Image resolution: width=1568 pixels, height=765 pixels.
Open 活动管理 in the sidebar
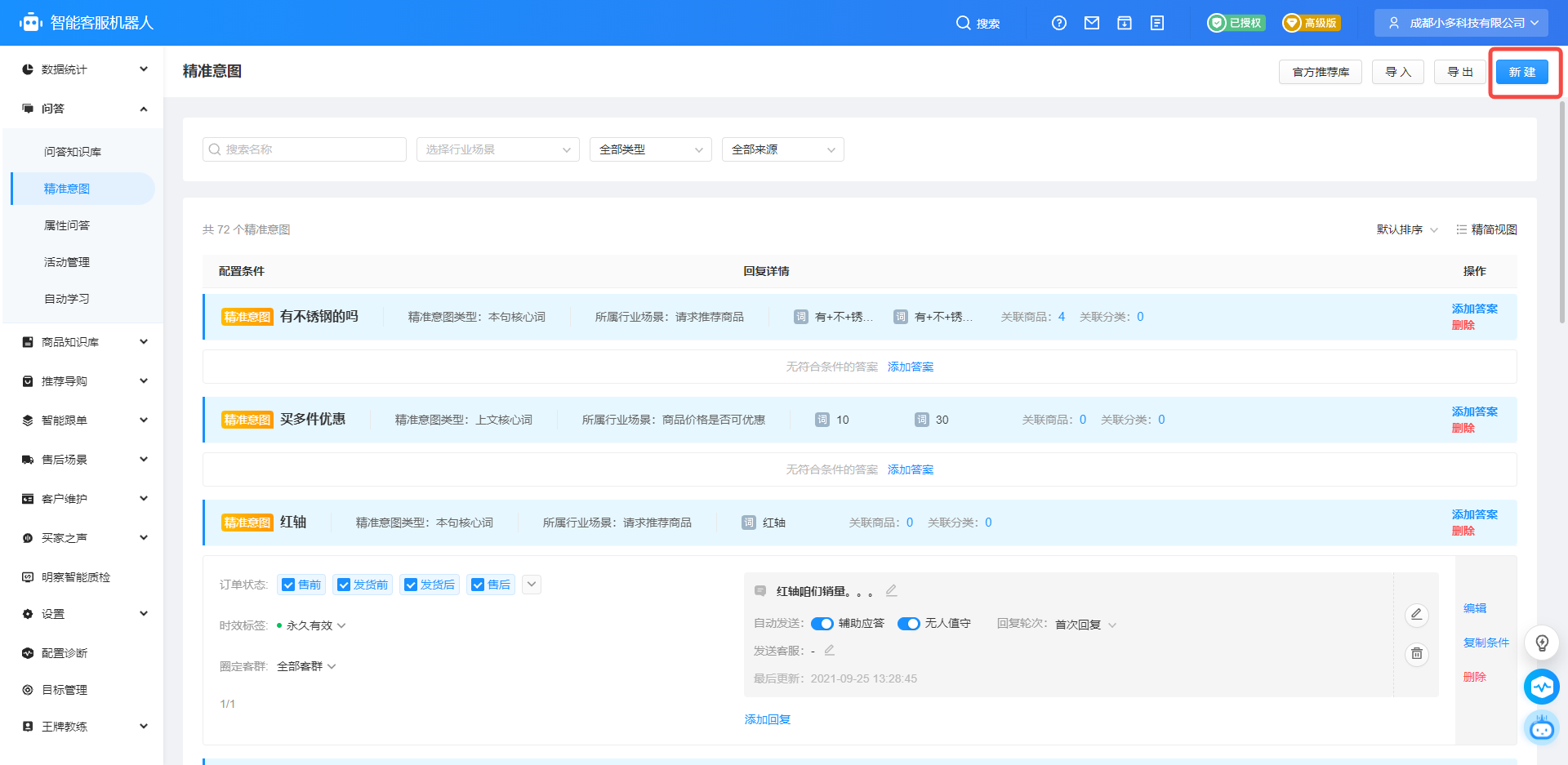click(x=67, y=262)
